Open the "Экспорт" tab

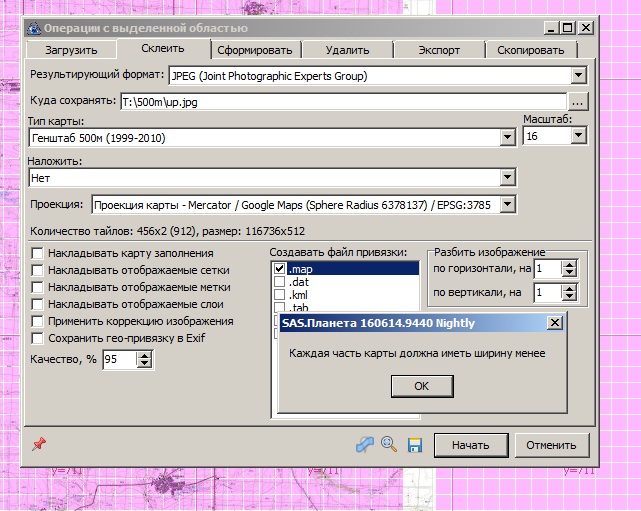coord(437,50)
